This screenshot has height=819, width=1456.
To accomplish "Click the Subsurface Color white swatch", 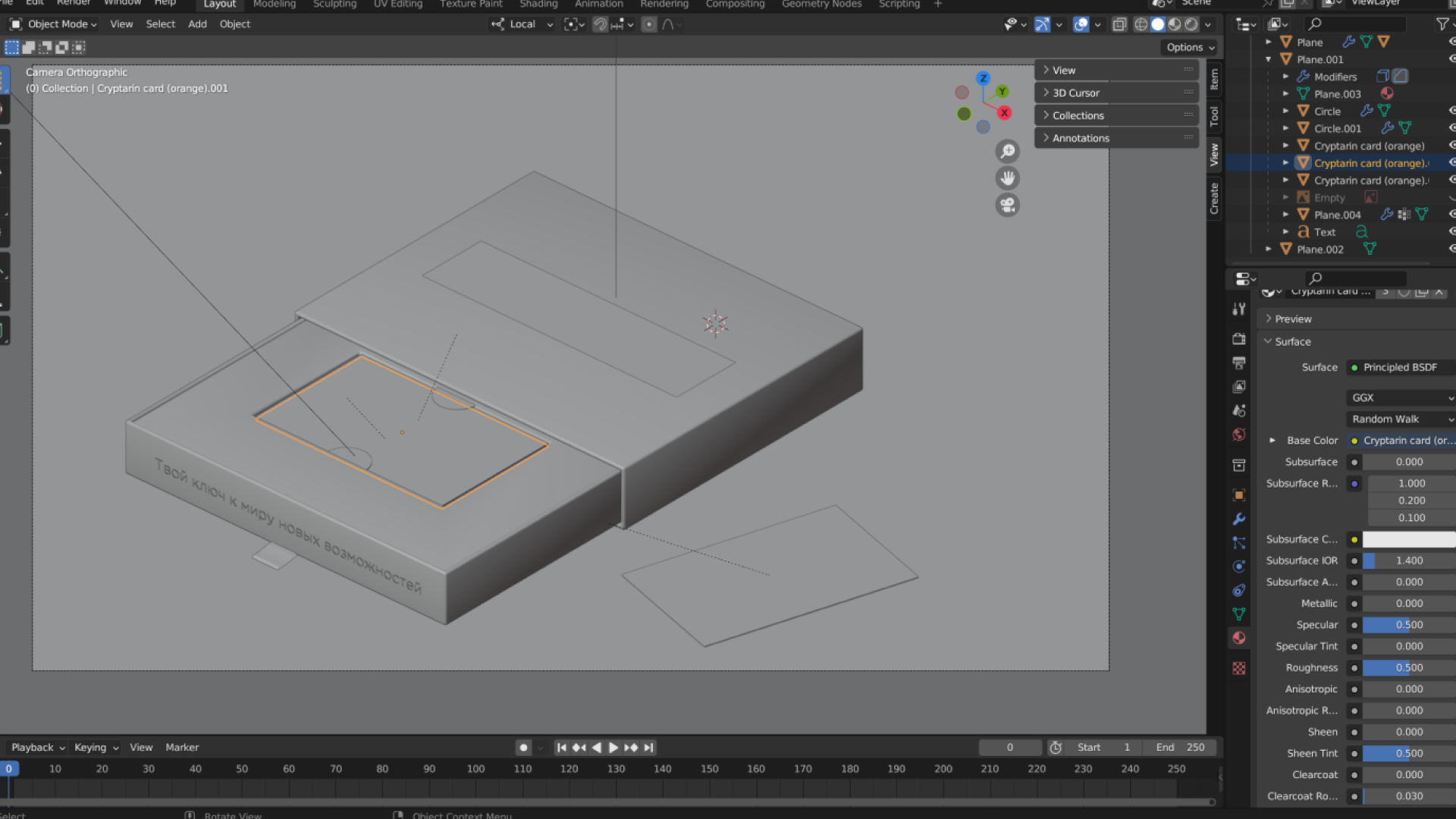I will pyautogui.click(x=1409, y=539).
